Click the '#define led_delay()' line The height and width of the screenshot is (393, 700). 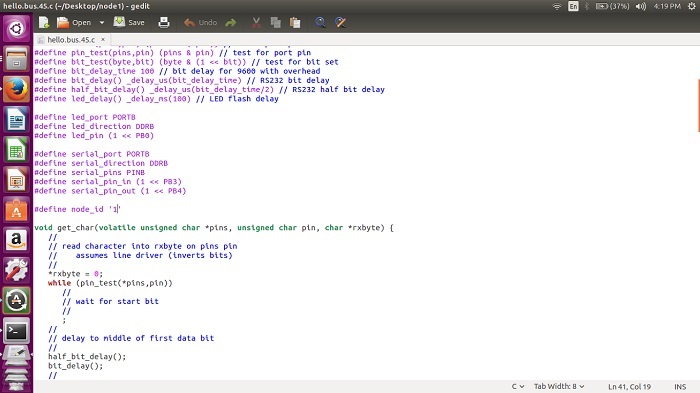[x=156, y=99]
